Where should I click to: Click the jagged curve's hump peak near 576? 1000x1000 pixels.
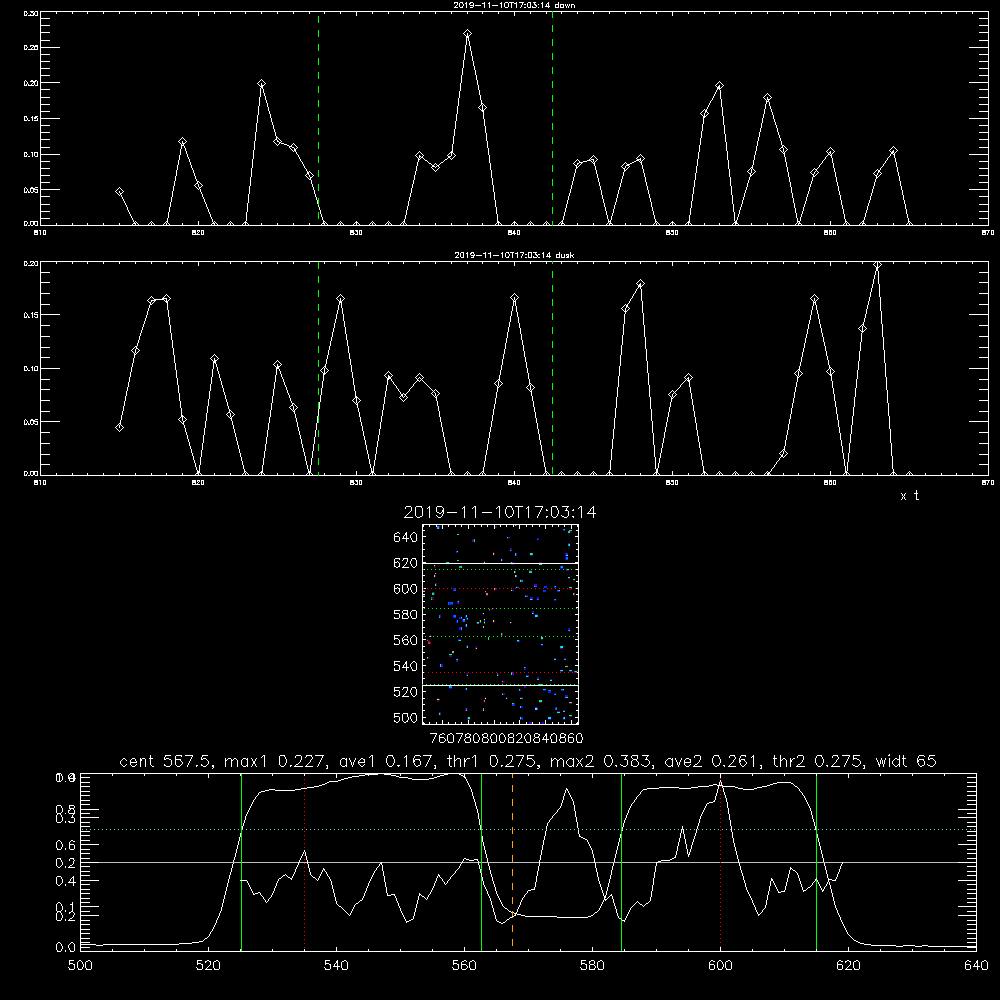(x=566, y=790)
